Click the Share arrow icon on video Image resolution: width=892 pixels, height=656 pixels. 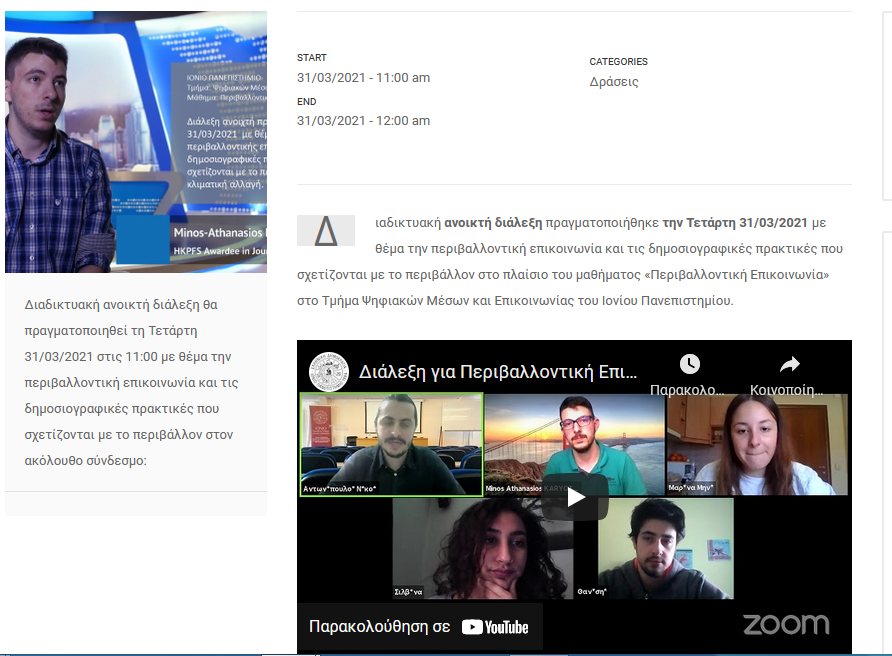(789, 364)
